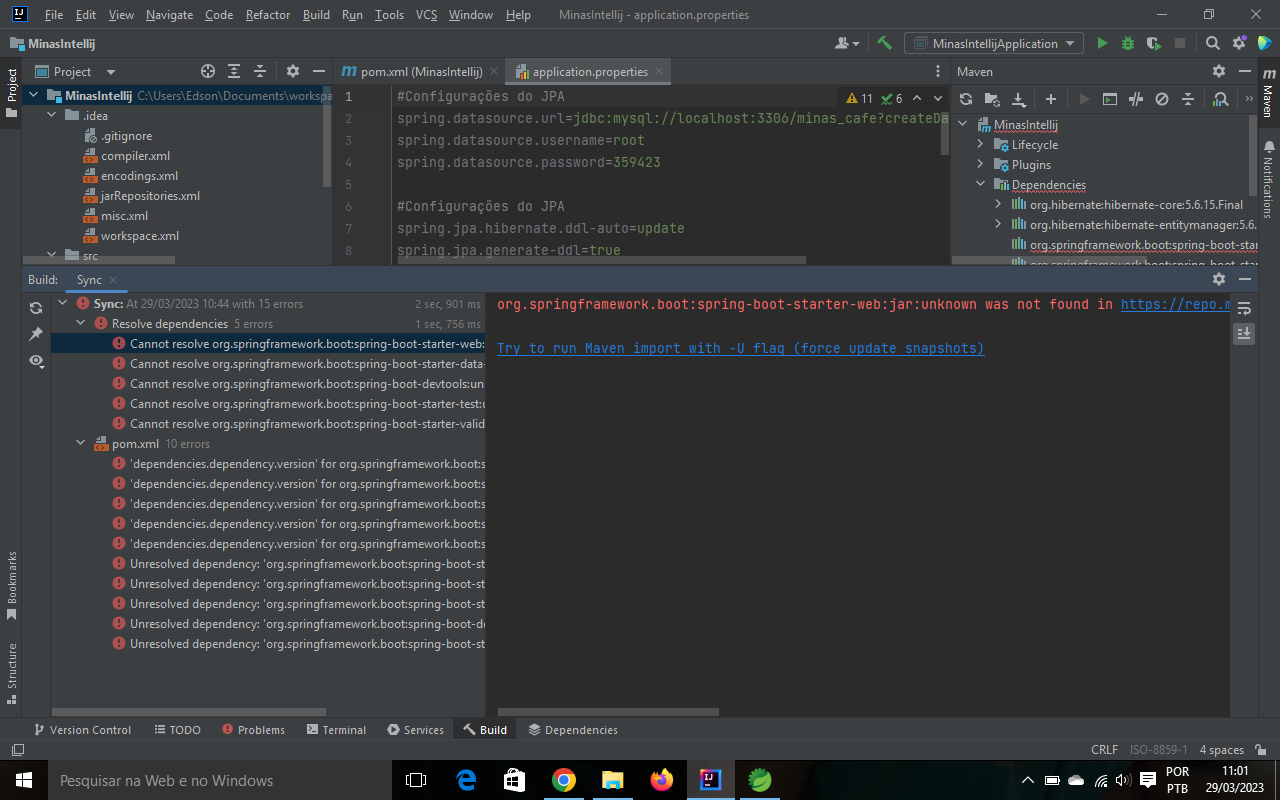Image resolution: width=1280 pixels, height=800 pixels.
Task: Execute Maven Goal icon in Maven toolbar
Action: 1110,99
